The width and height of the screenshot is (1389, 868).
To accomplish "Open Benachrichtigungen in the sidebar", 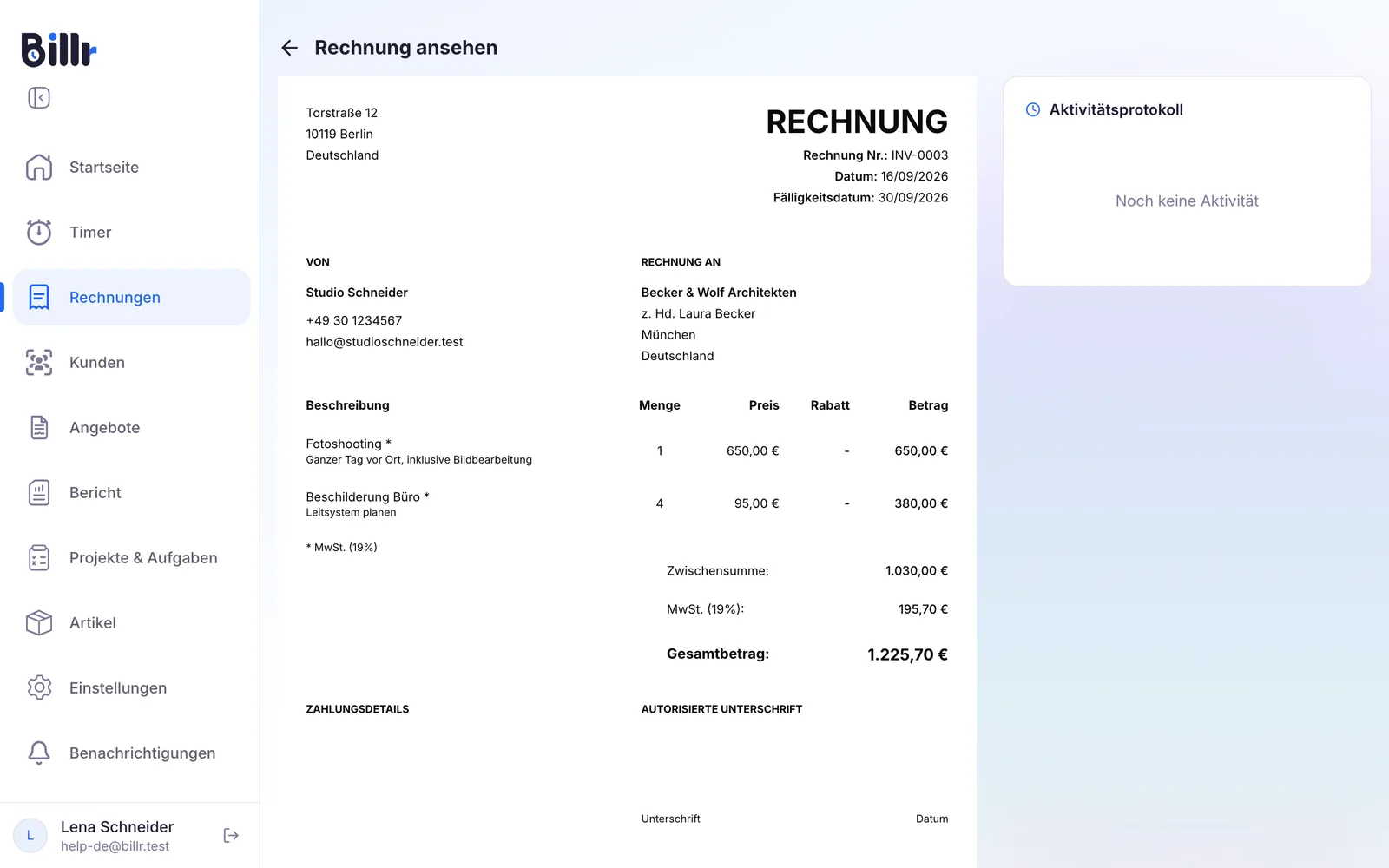I will [x=132, y=753].
